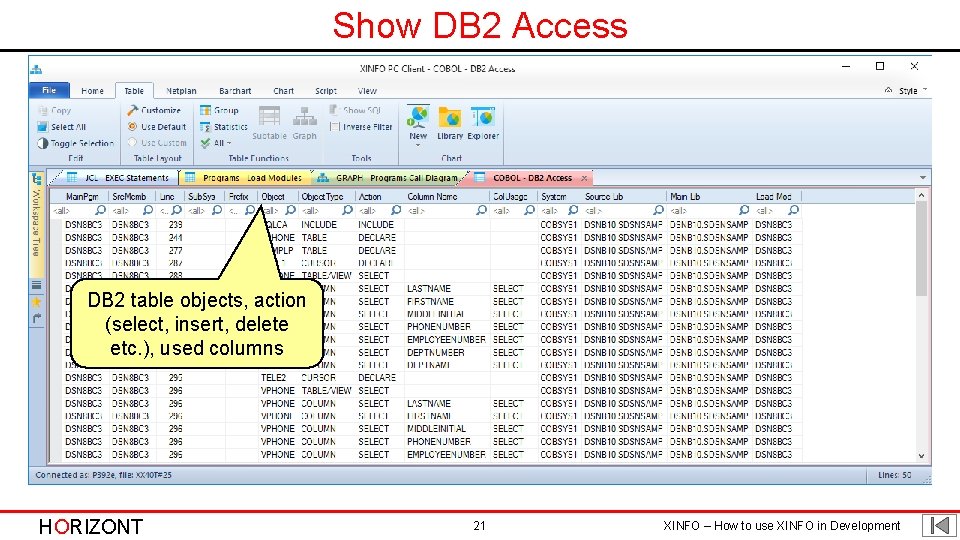
Task: Open the GRAPH Programs Call Diagram tab
Action: (388, 178)
